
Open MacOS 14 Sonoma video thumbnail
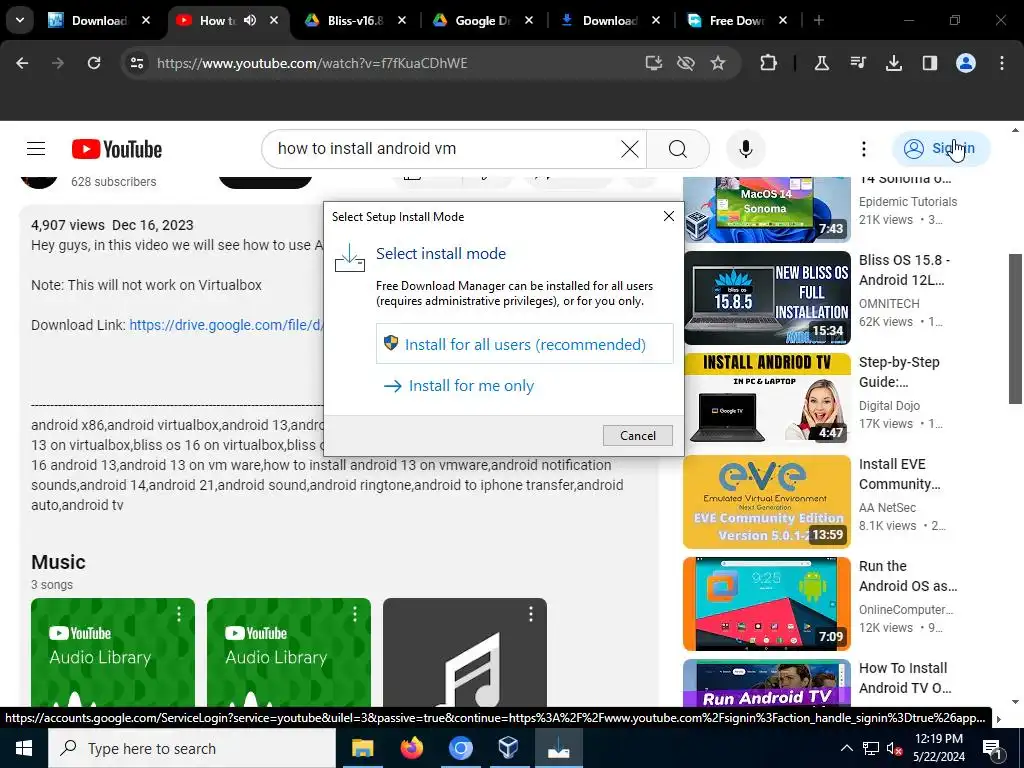pyautogui.click(x=767, y=210)
